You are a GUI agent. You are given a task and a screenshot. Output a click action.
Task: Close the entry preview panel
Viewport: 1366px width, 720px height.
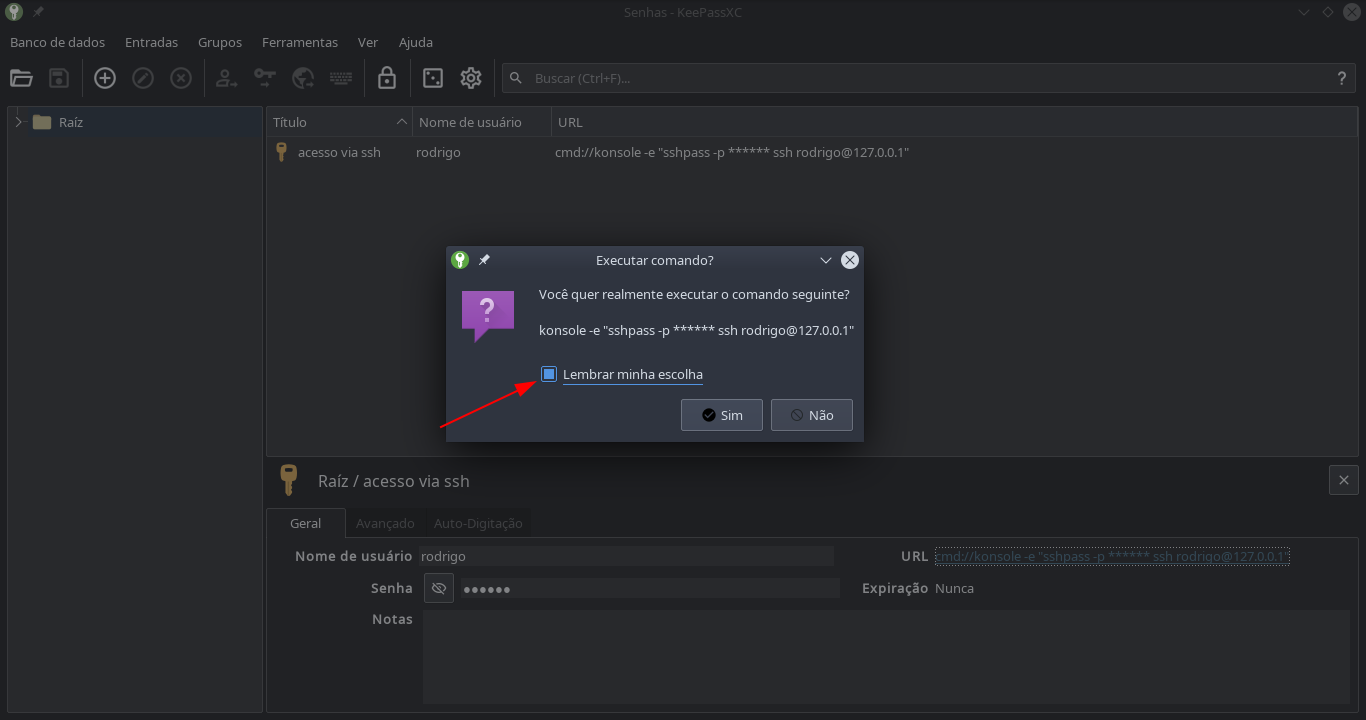(1343, 480)
